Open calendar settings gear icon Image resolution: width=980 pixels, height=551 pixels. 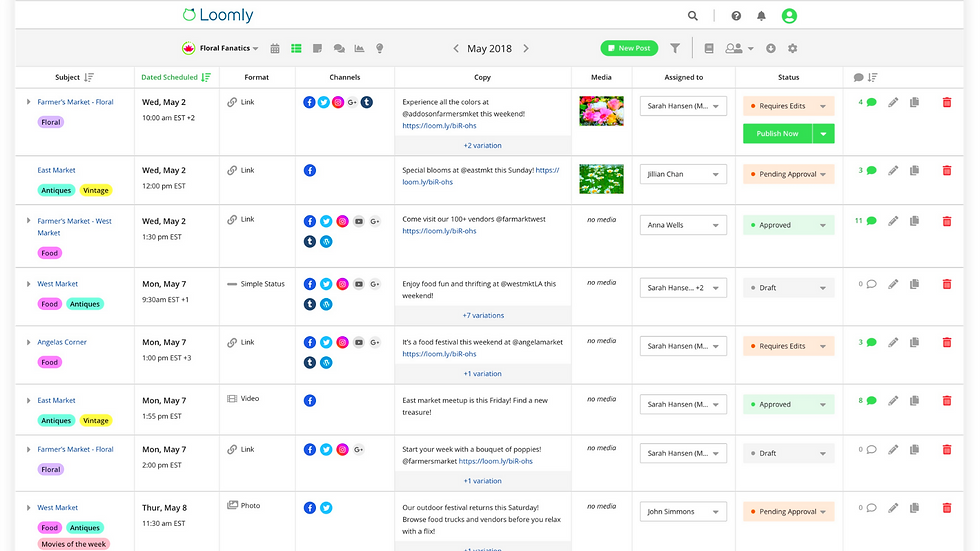click(792, 48)
